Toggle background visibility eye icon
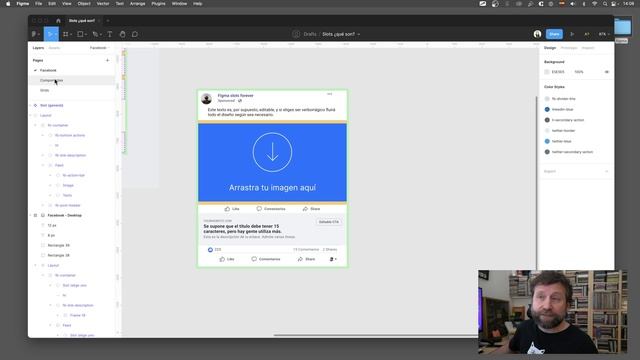The image size is (640, 360). [x=607, y=72]
